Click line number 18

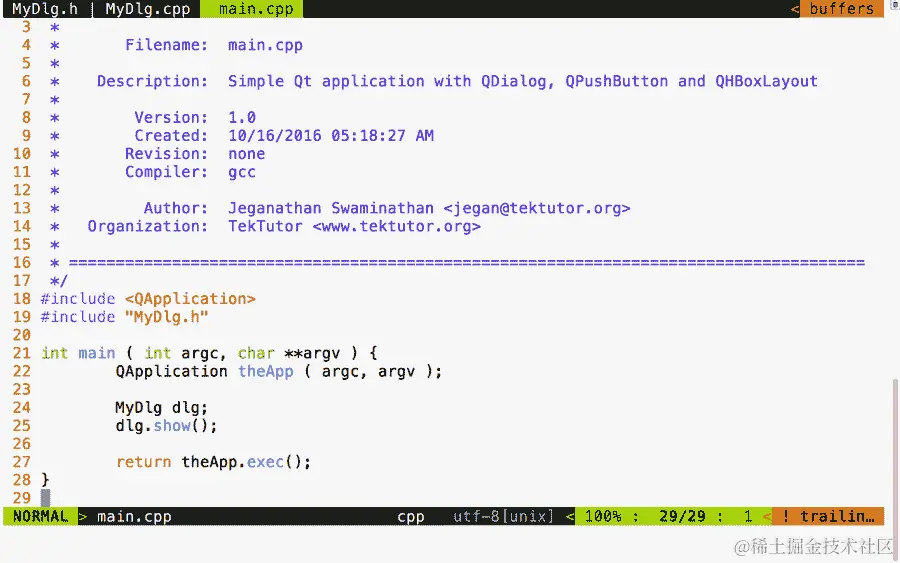pos(22,298)
